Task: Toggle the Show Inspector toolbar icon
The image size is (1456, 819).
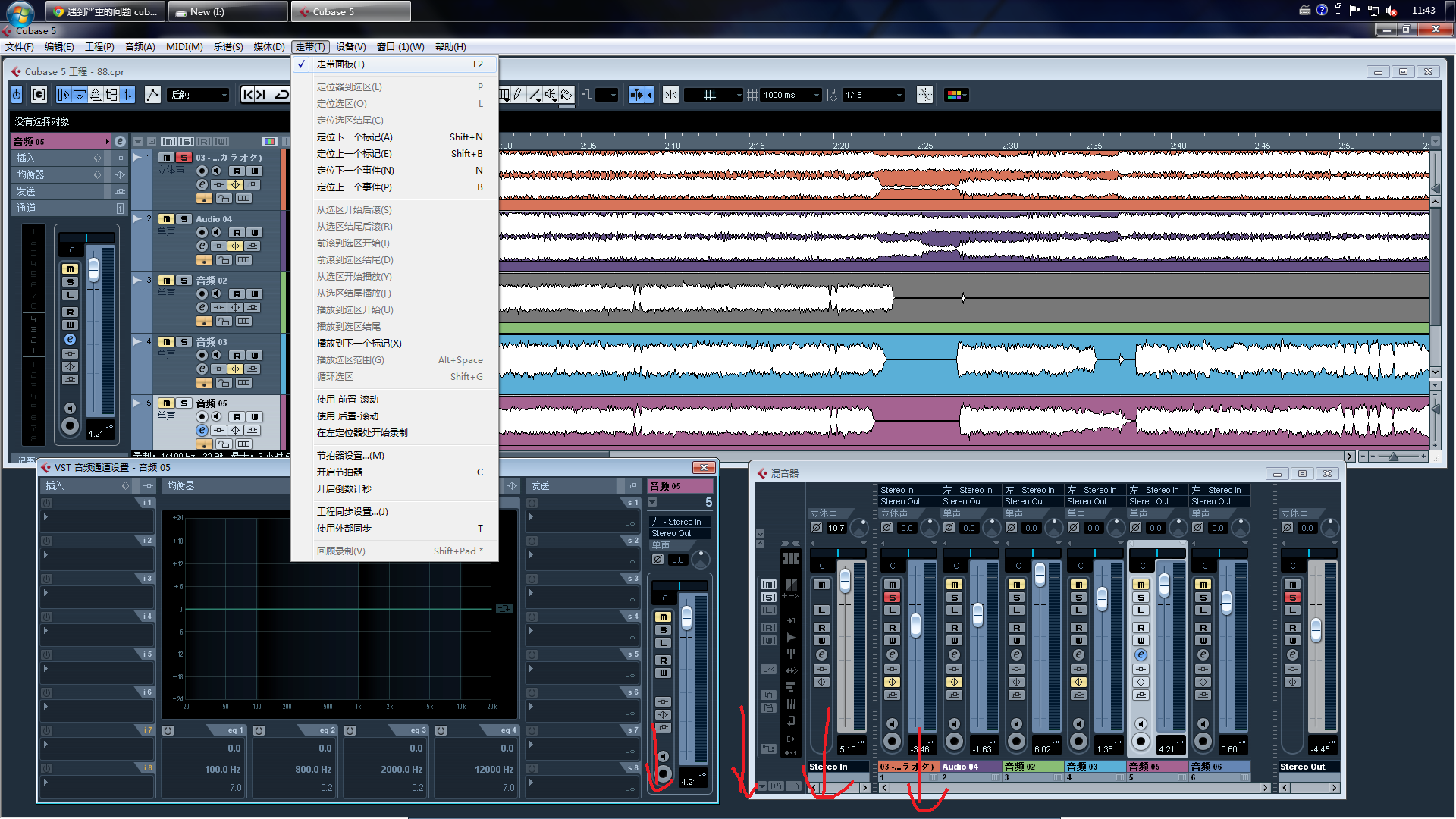Action: pos(64,95)
